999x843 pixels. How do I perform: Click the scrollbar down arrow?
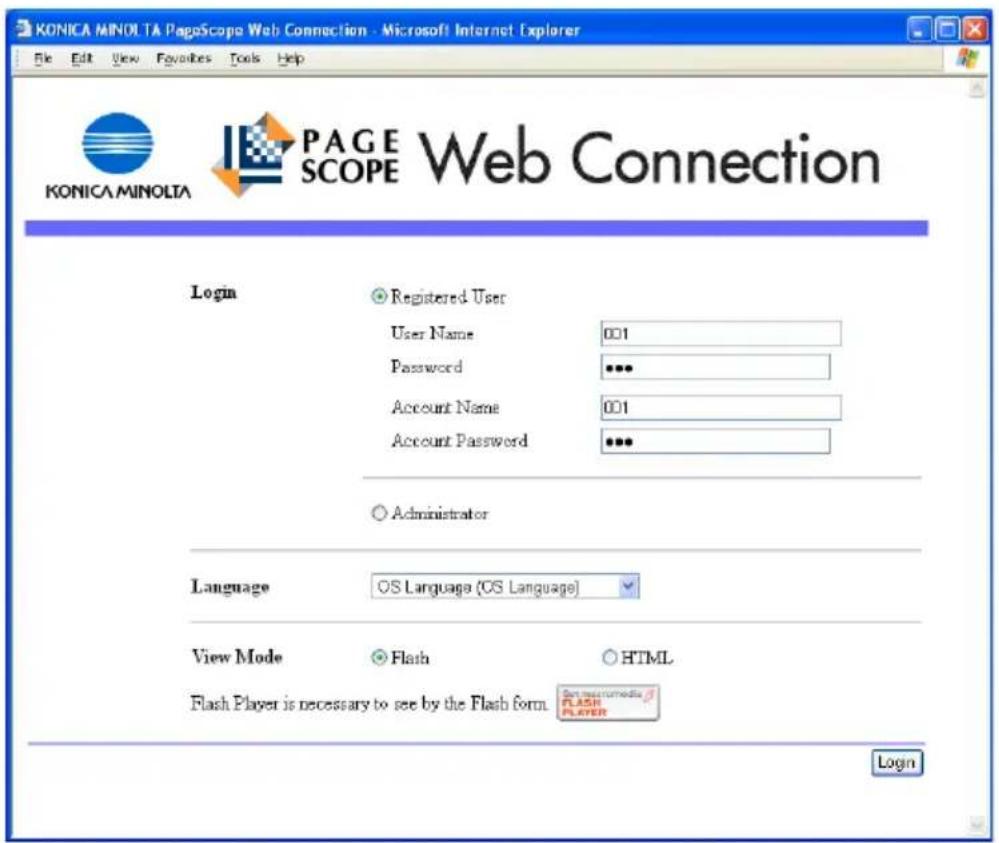point(976,825)
